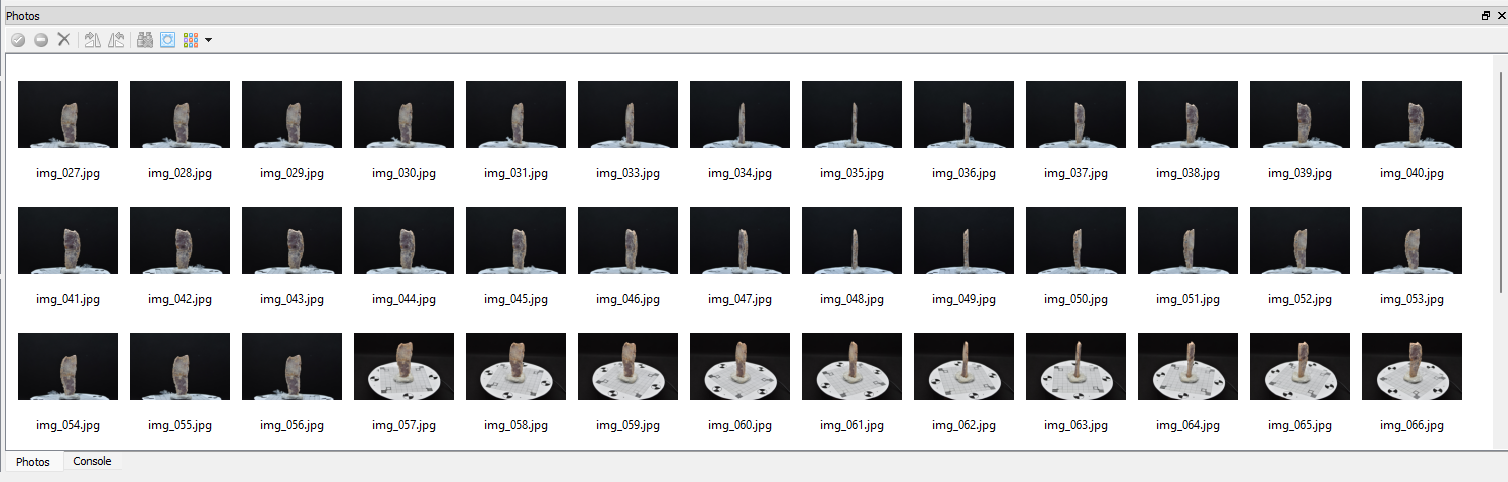Close the Photos panel
The image size is (1508, 482).
pyautogui.click(x=1500, y=16)
